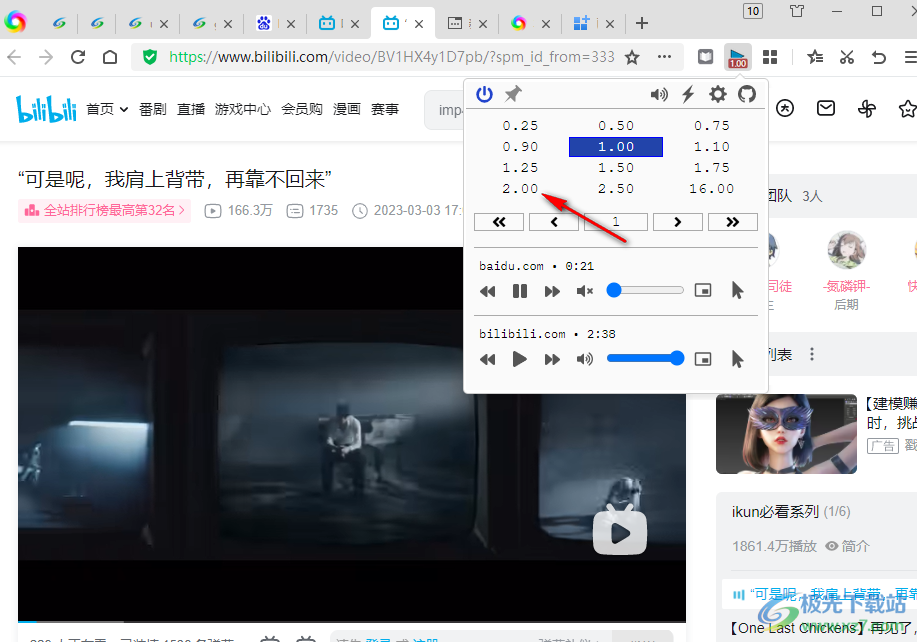Click the bilibili.com cursor jump icon
This screenshot has height=642, width=917.
click(737, 359)
